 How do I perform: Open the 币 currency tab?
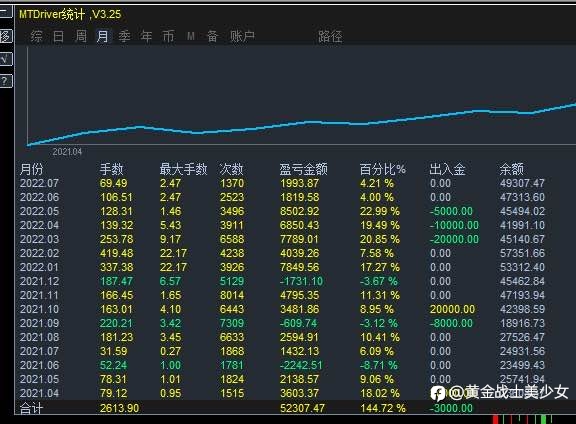169,36
